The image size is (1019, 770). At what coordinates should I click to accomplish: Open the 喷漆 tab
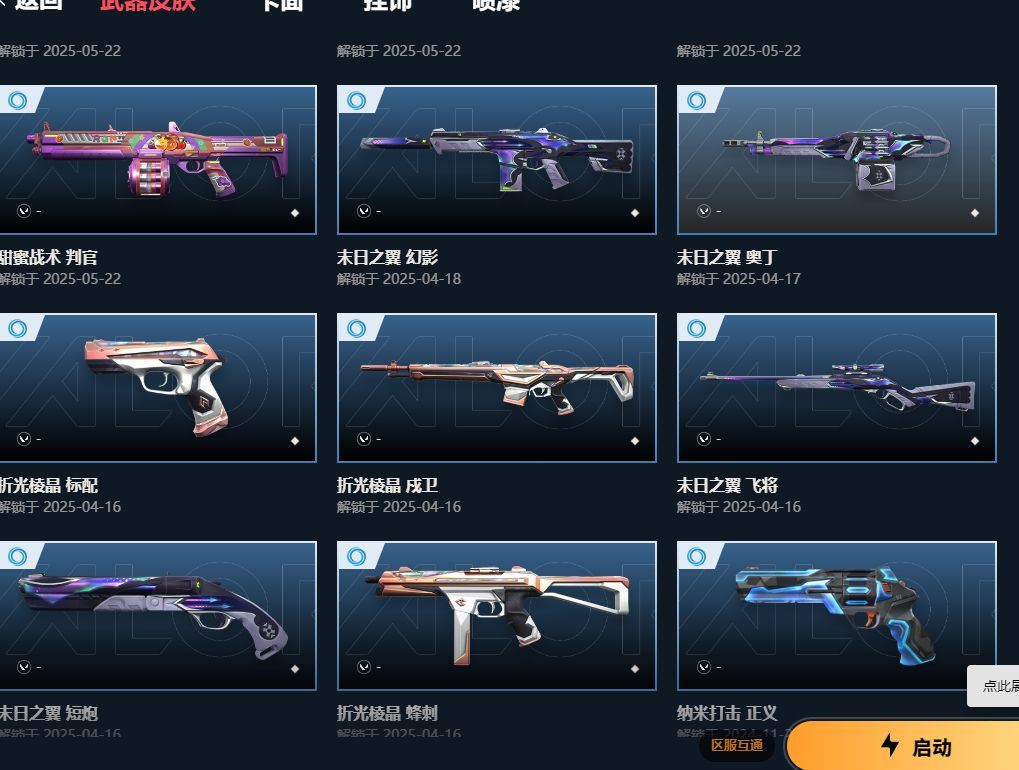pos(496,5)
